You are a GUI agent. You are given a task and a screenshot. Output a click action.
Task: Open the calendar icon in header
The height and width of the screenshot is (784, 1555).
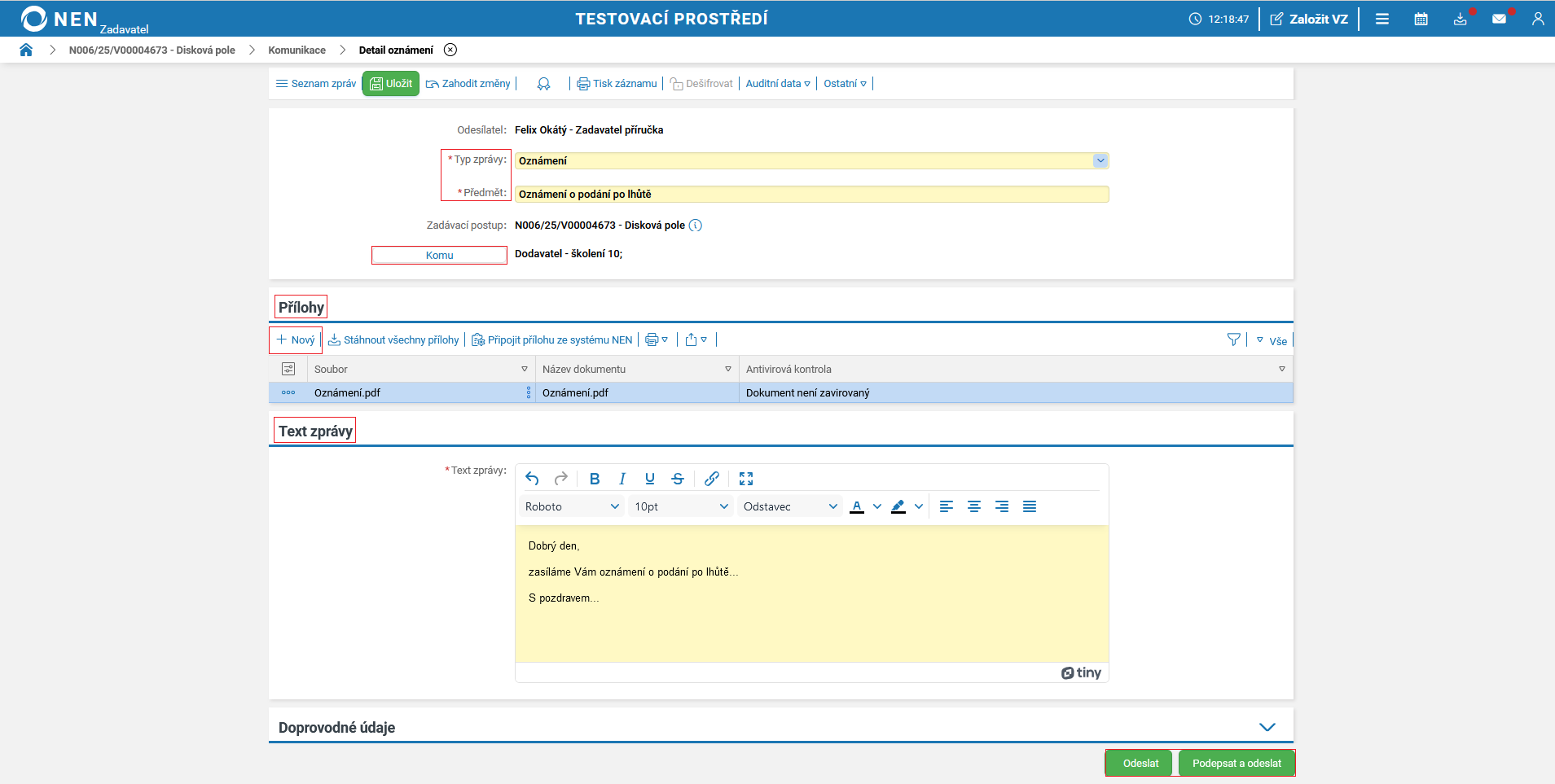click(x=1421, y=19)
